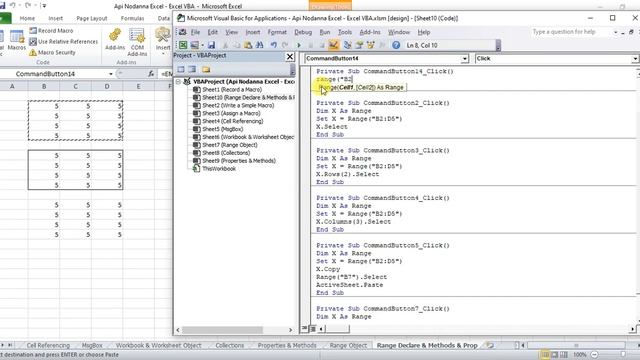The height and width of the screenshot is (360, 640).
Task: Click the Cut scissors icon in VBA toolbar
Action: tap(225, 45)
